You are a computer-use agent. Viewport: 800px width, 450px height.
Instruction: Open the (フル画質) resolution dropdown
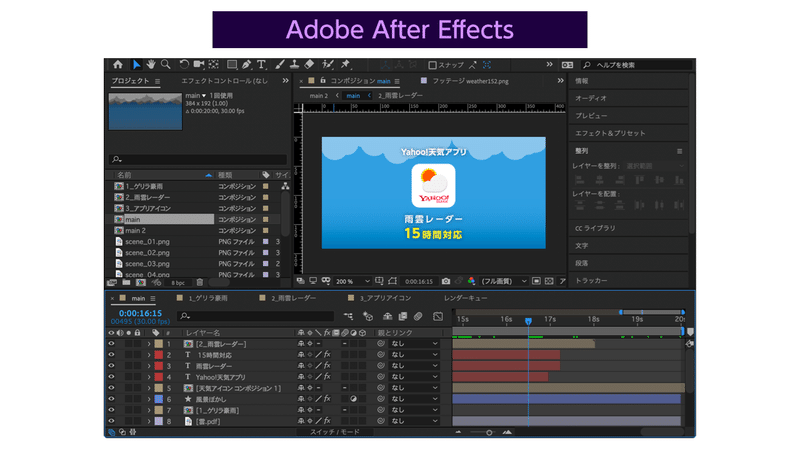point(504,281)
